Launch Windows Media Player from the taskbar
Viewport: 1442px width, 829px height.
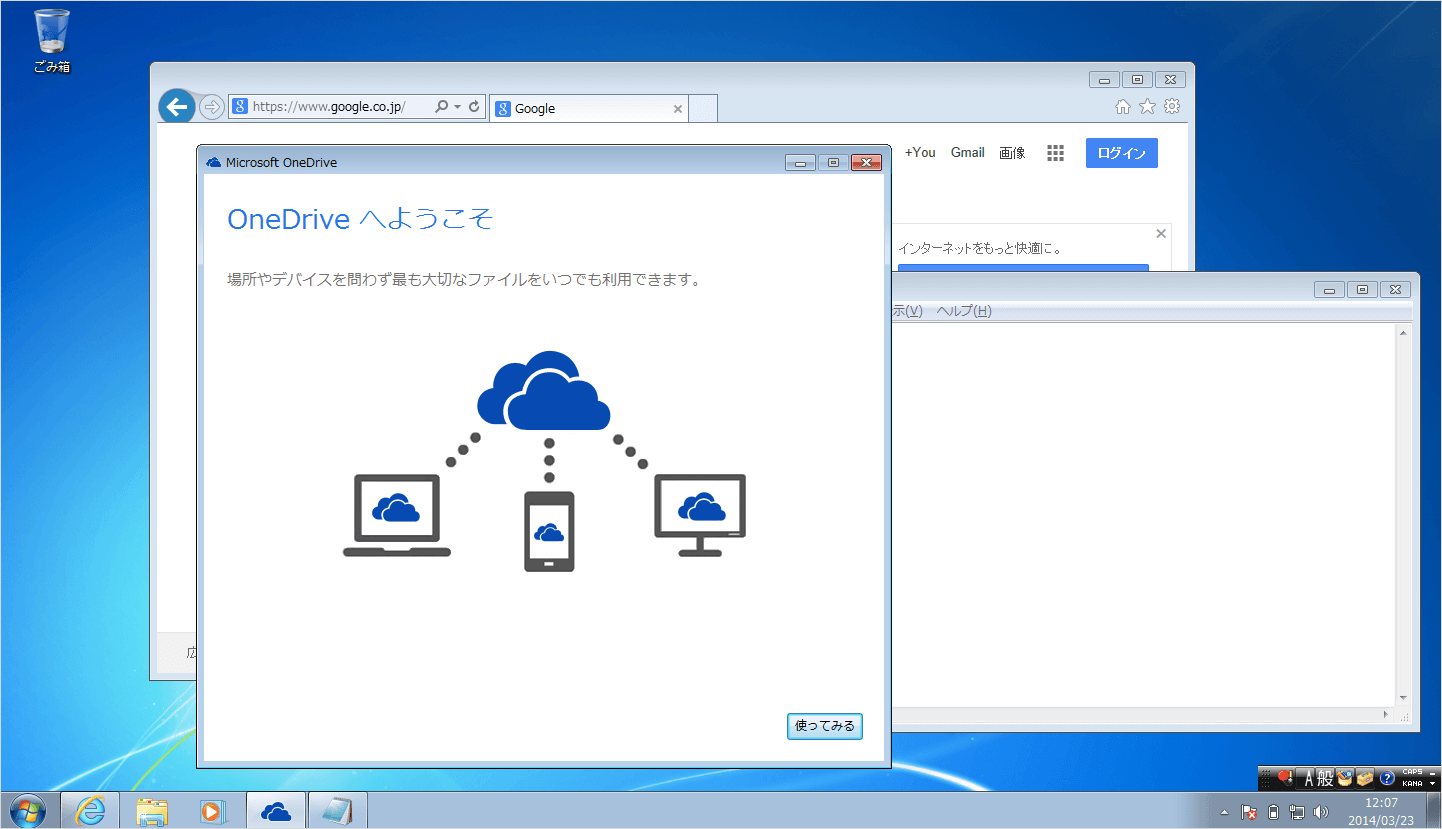(x=214, y=809)
